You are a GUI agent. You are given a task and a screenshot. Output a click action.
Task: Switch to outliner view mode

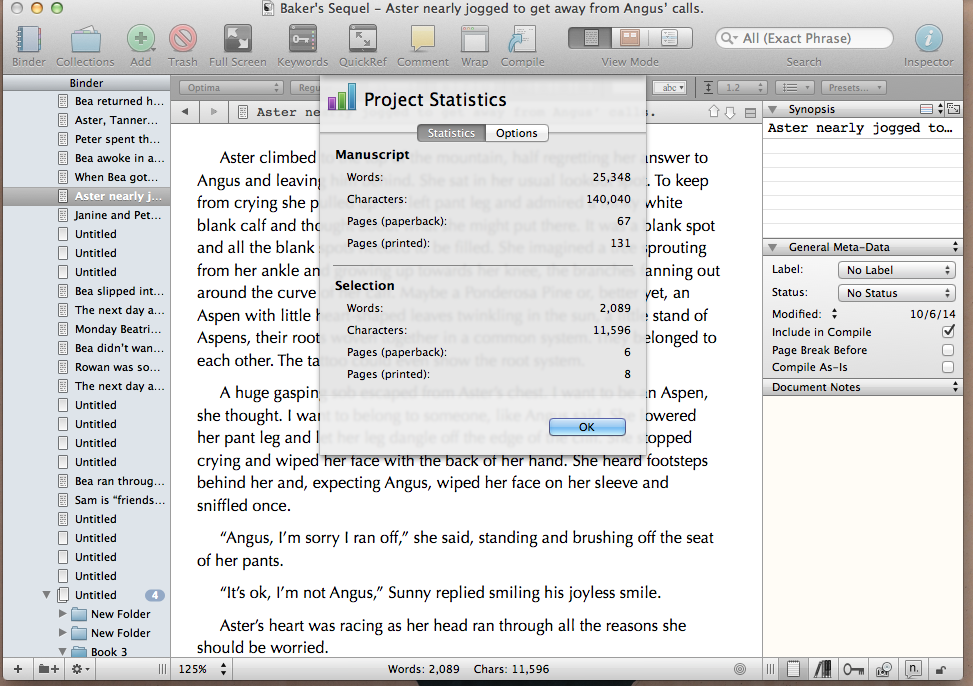670,38
